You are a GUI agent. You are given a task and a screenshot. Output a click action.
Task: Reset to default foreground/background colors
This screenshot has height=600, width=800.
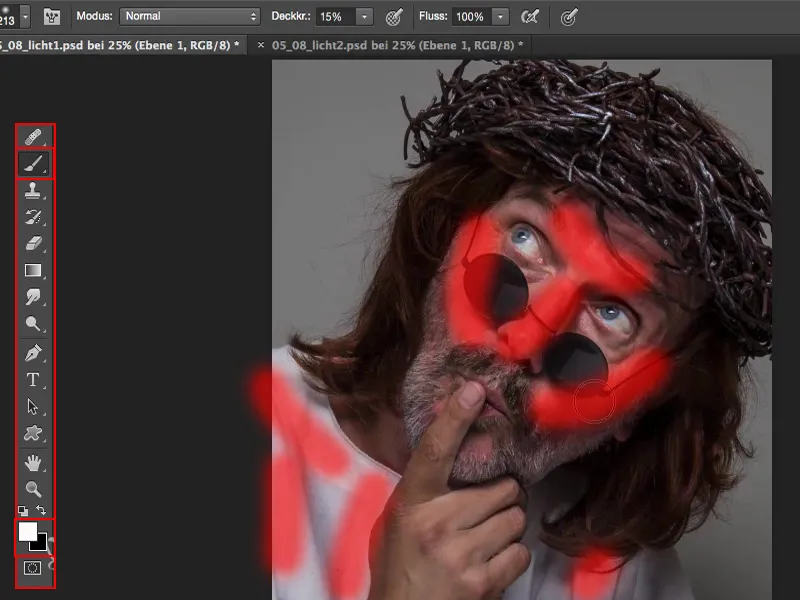tap(23, 510)
